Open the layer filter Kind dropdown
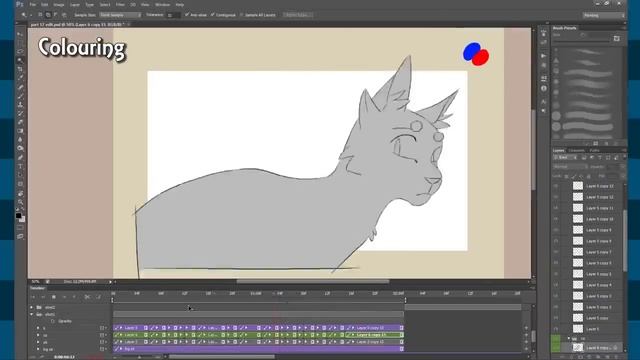Viewport: 640px width, 360px height. (x=565, y=158)
